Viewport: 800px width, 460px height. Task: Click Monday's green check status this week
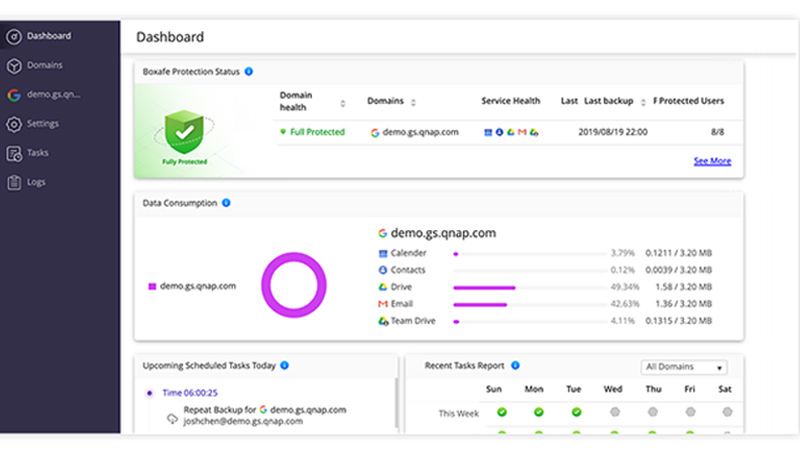coord(539,412)
